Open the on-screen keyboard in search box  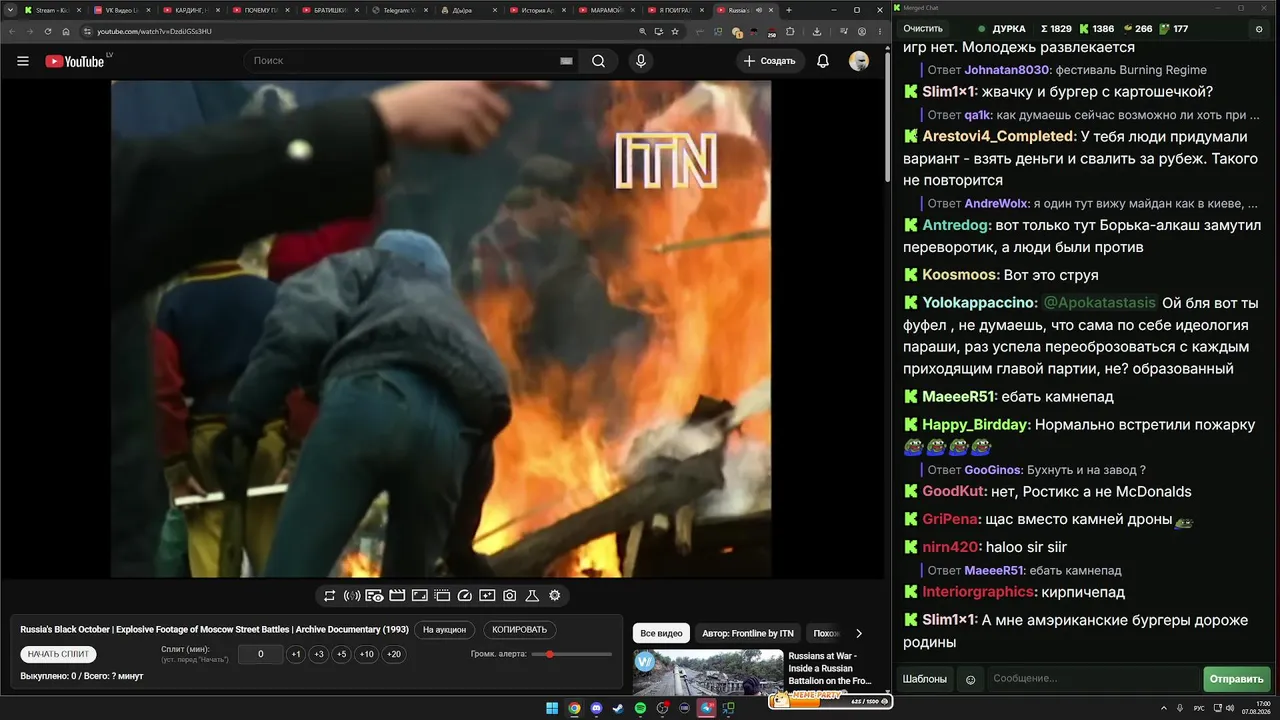pyautogui.click(x=566, y=61)
